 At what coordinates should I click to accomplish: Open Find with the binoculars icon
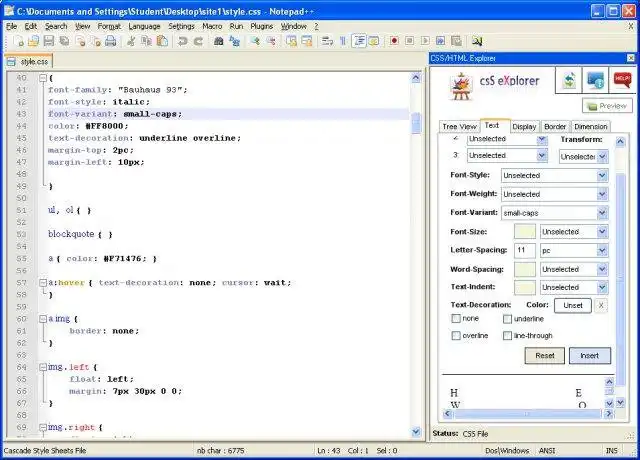[219, 41]
